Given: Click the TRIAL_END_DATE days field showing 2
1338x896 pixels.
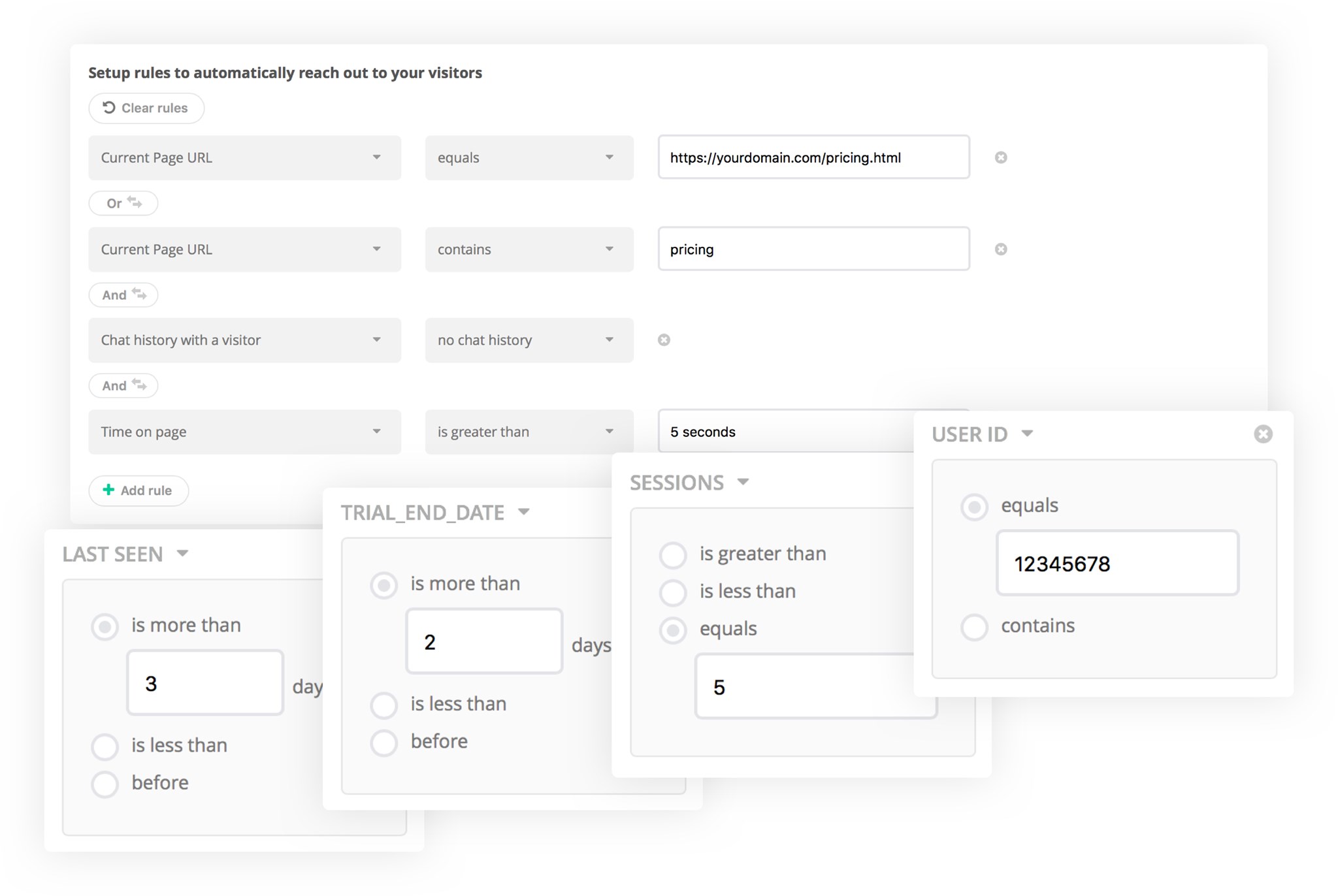Looking at the screenshot, I should (484, 641).
